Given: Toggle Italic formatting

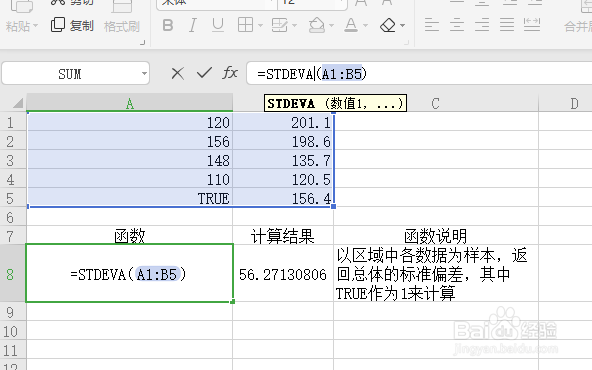Looking at the screenshot, I should pos(193,25).
